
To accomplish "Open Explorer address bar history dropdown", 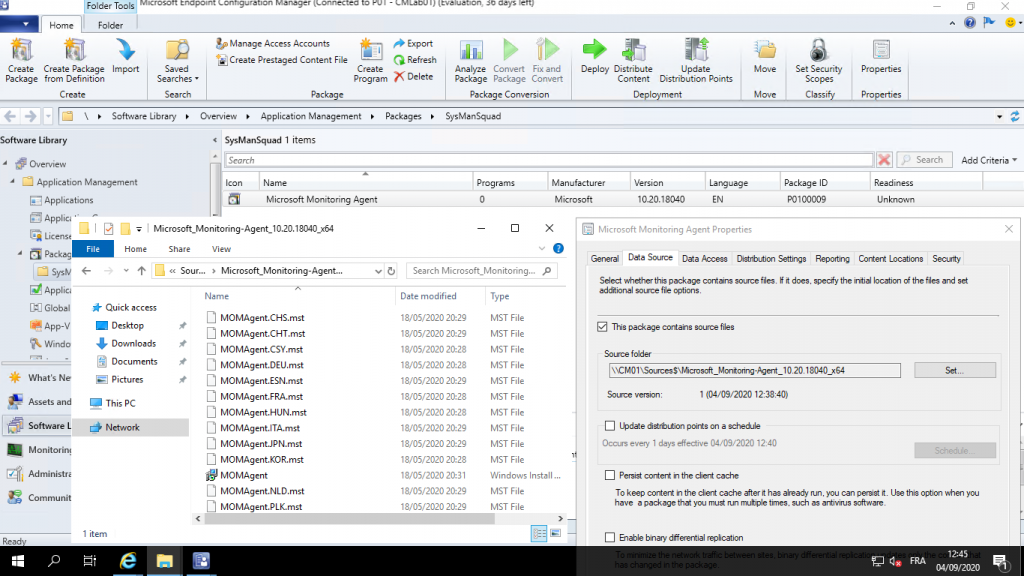I will (x=377, y=271).
